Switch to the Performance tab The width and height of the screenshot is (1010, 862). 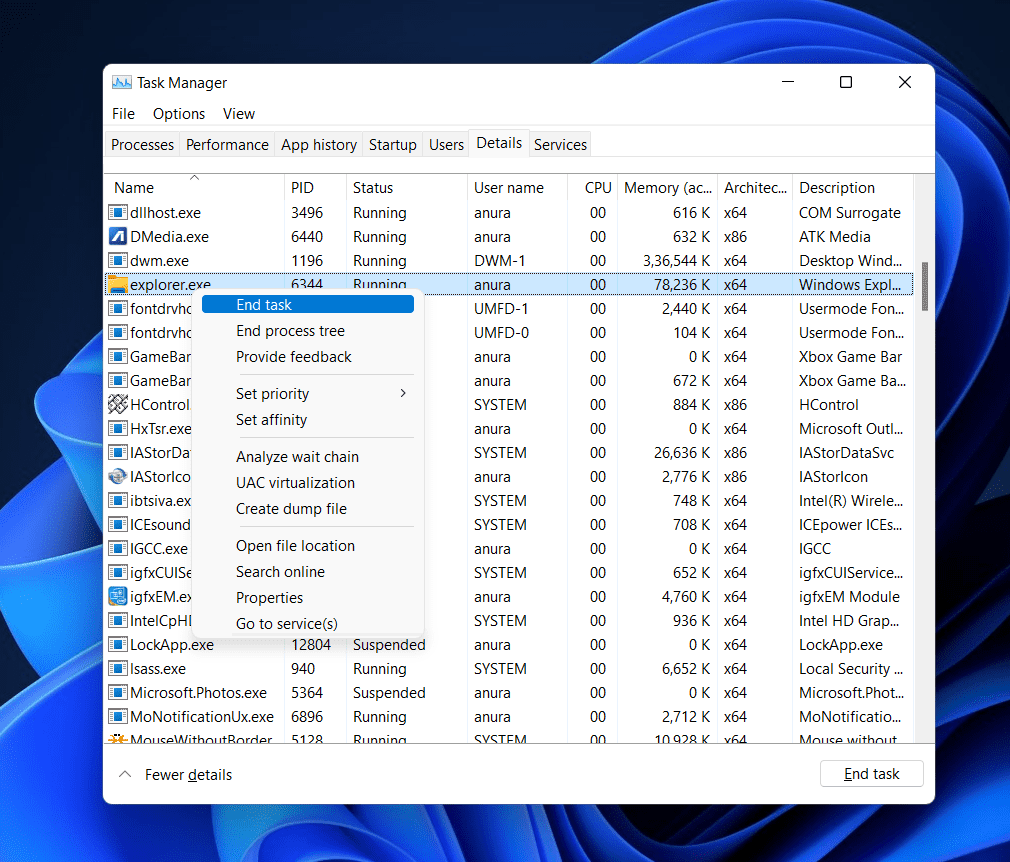click(227, 145)
